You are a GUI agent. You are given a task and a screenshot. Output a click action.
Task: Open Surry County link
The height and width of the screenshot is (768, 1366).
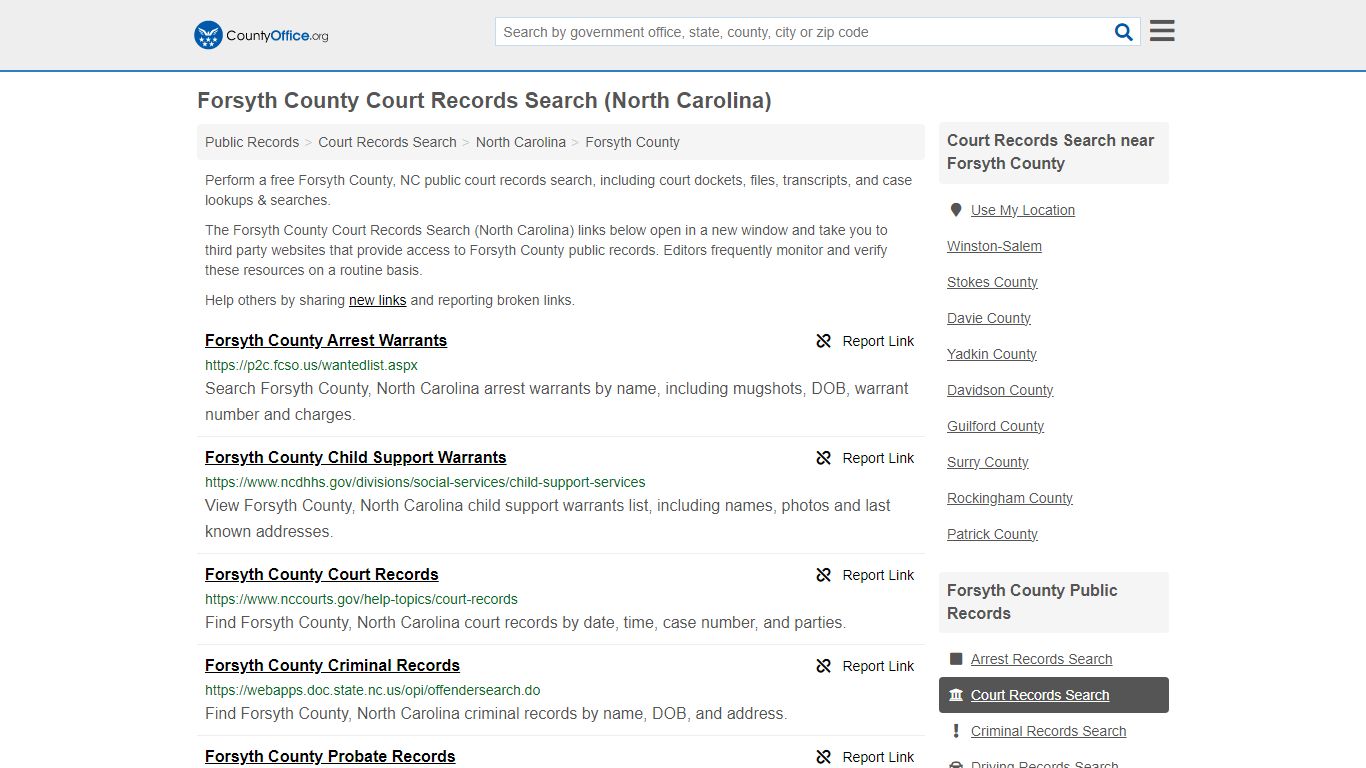988,462
